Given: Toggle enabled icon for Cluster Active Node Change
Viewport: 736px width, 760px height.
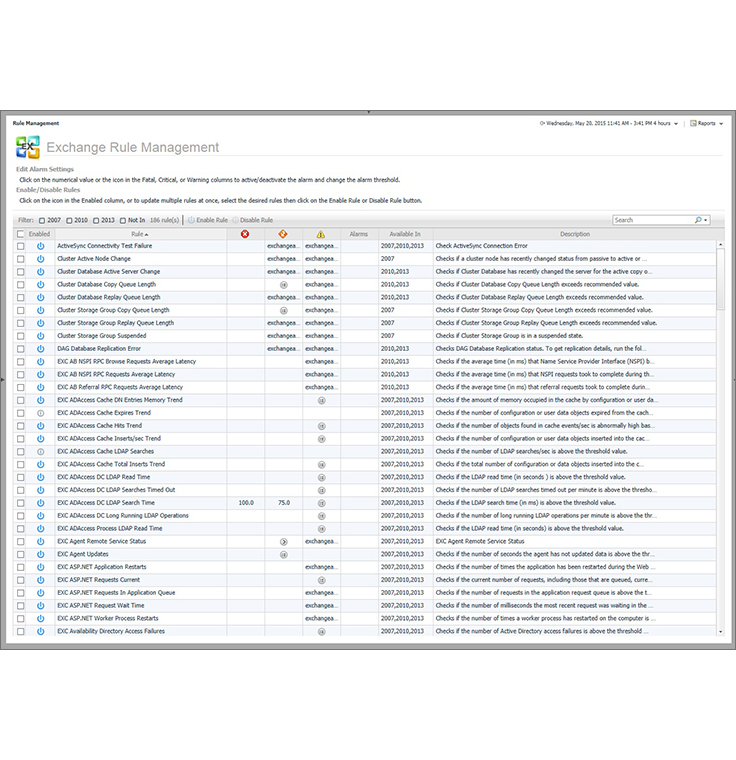Looking at the screenshot, I should (41, 259).
